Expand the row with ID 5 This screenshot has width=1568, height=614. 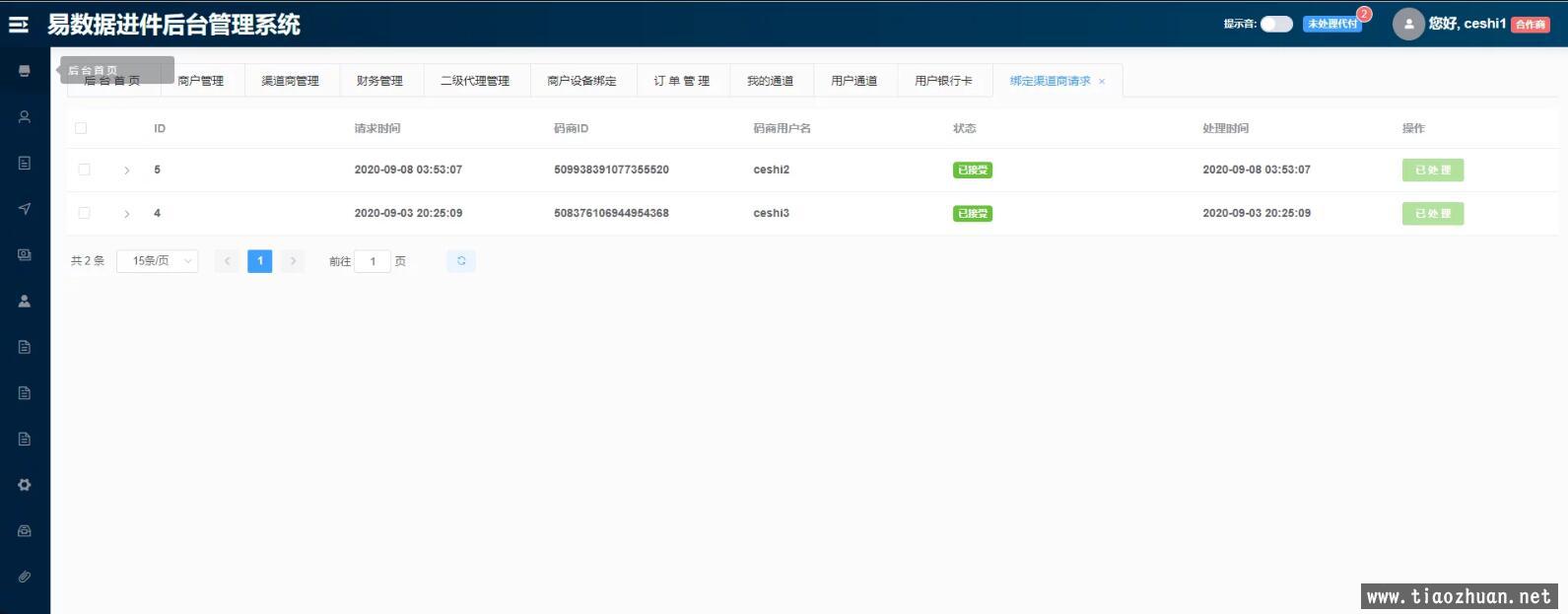[x=127, y=171]
